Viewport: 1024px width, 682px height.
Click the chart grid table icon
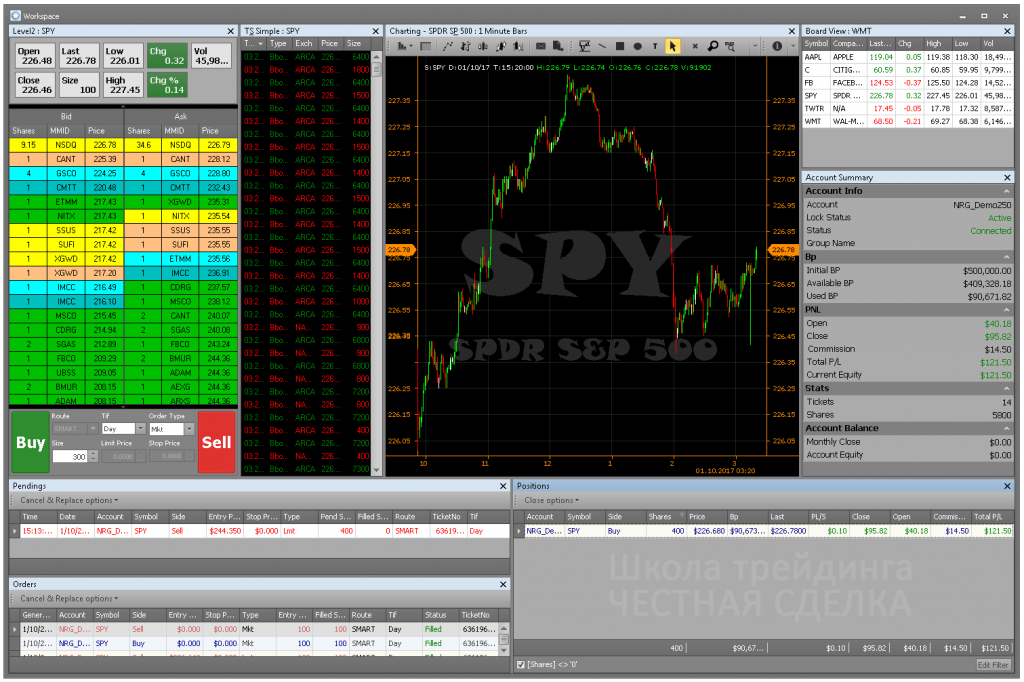click(x=425, y=46)
